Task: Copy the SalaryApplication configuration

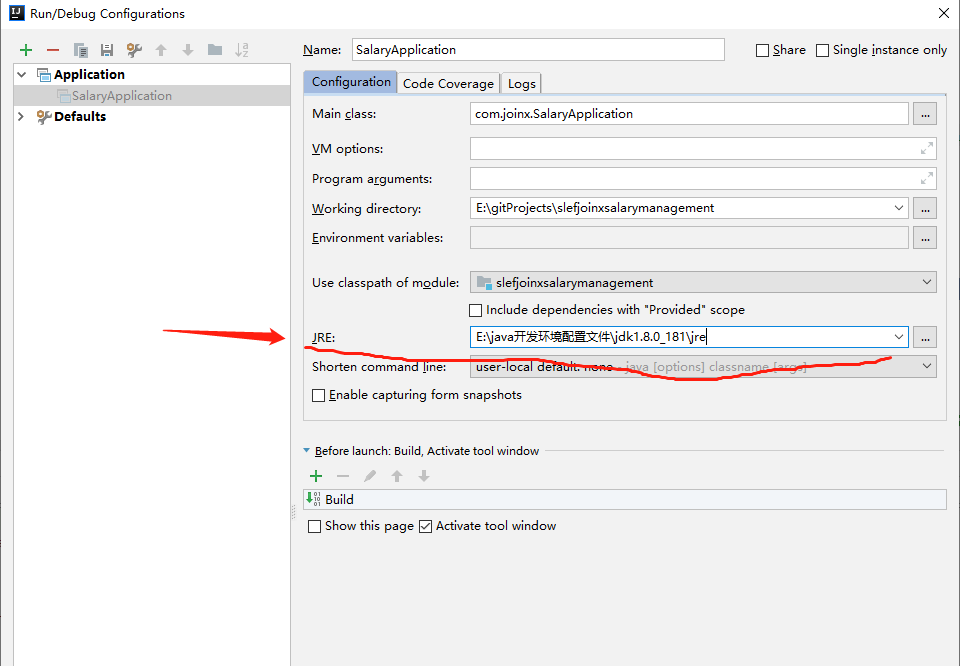Action: coord(80,50)
